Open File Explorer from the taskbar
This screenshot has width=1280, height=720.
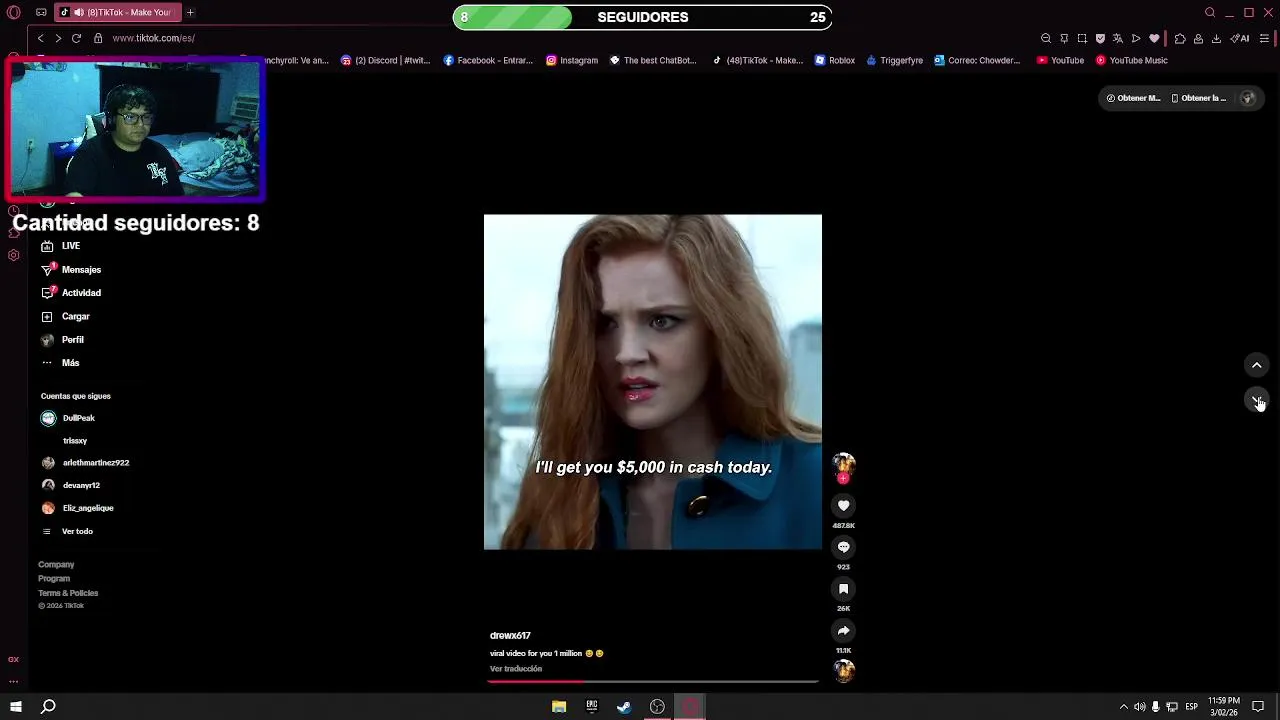pos(559,707)
